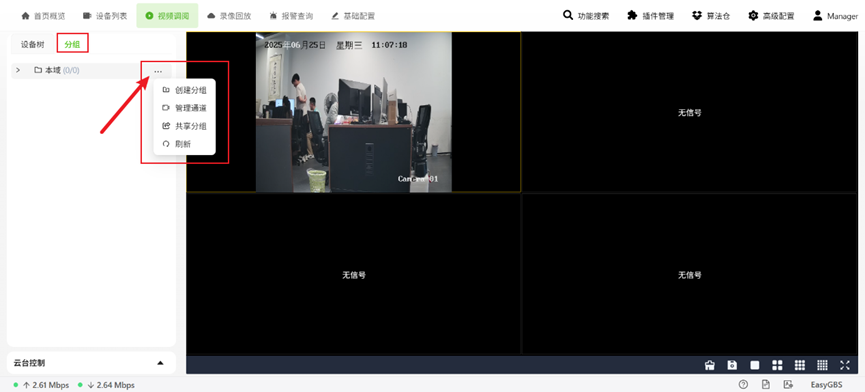This screenshot has width=865, height=392.
Task: Select the nine-window grid layout
Action: point(800,365)
